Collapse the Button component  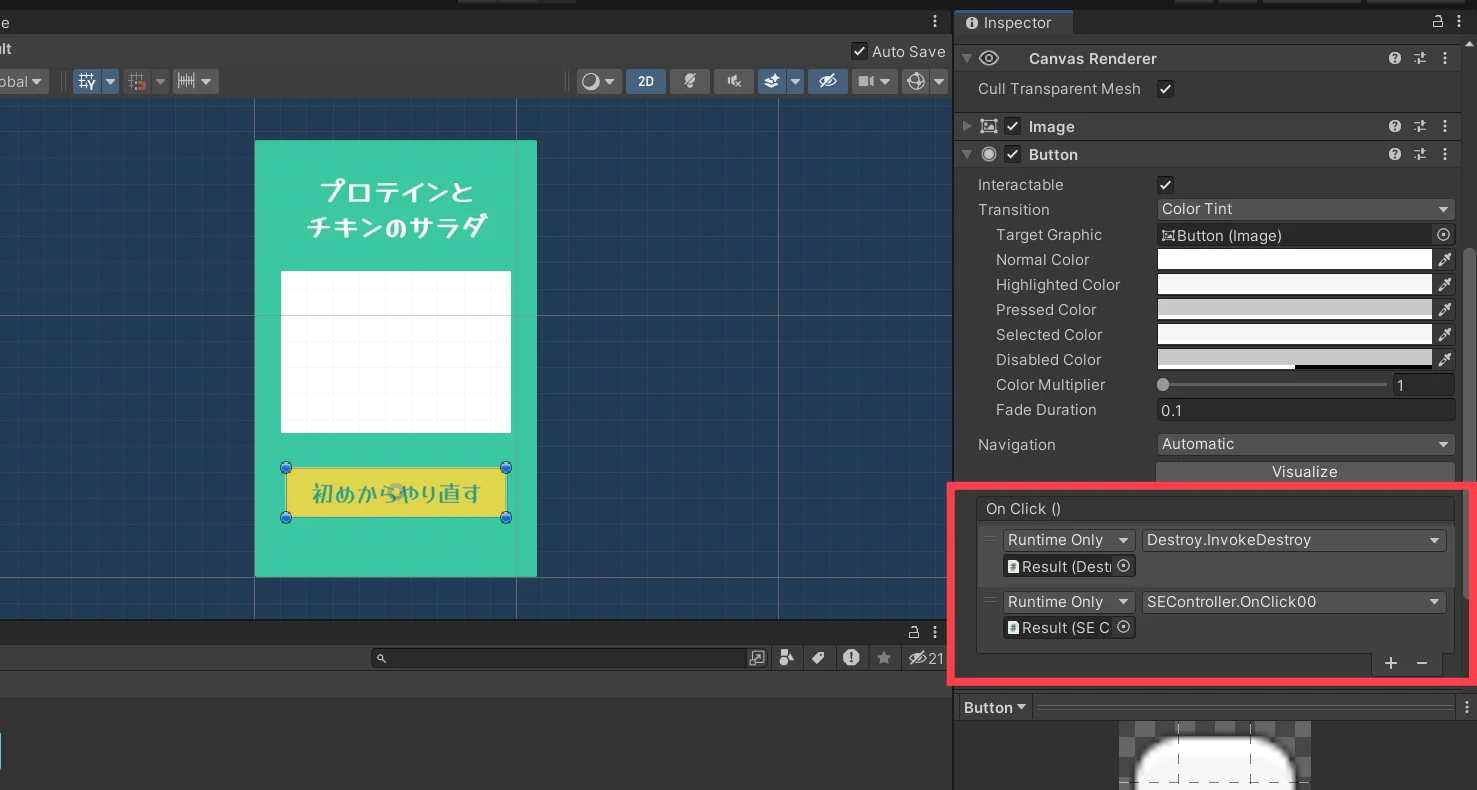[967, 155]
